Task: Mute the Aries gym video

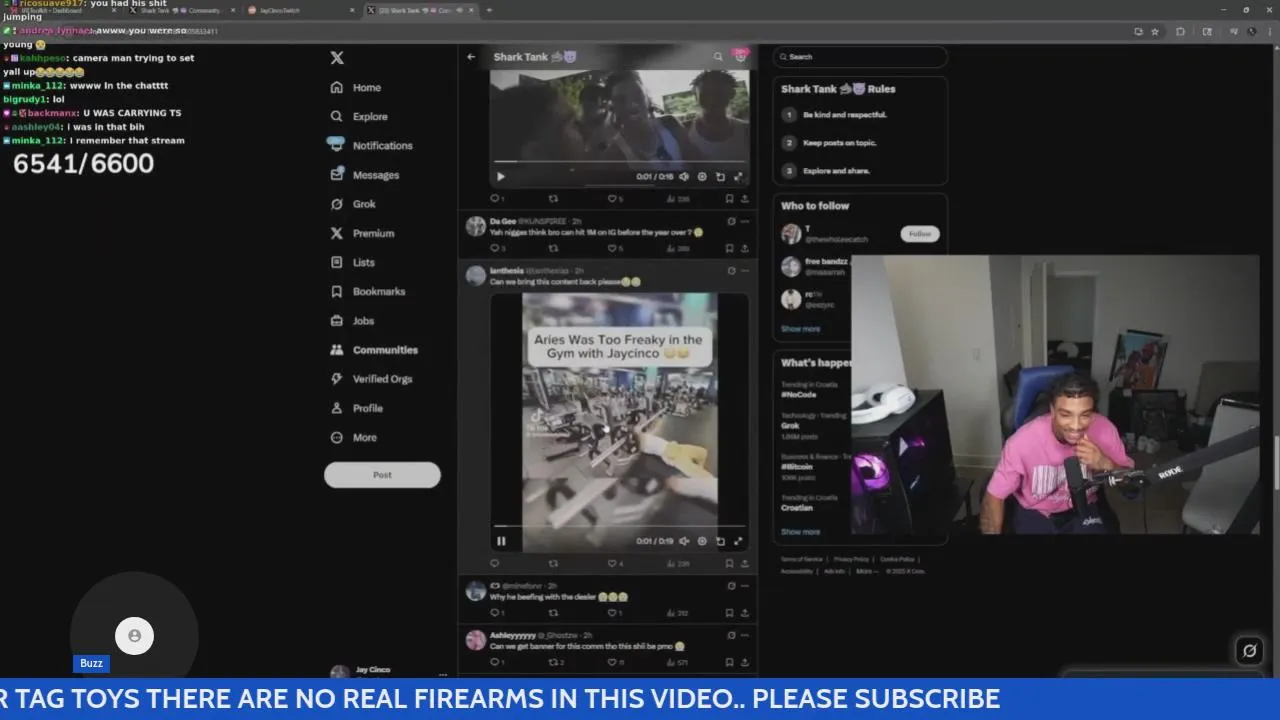Action: (684, 541)
